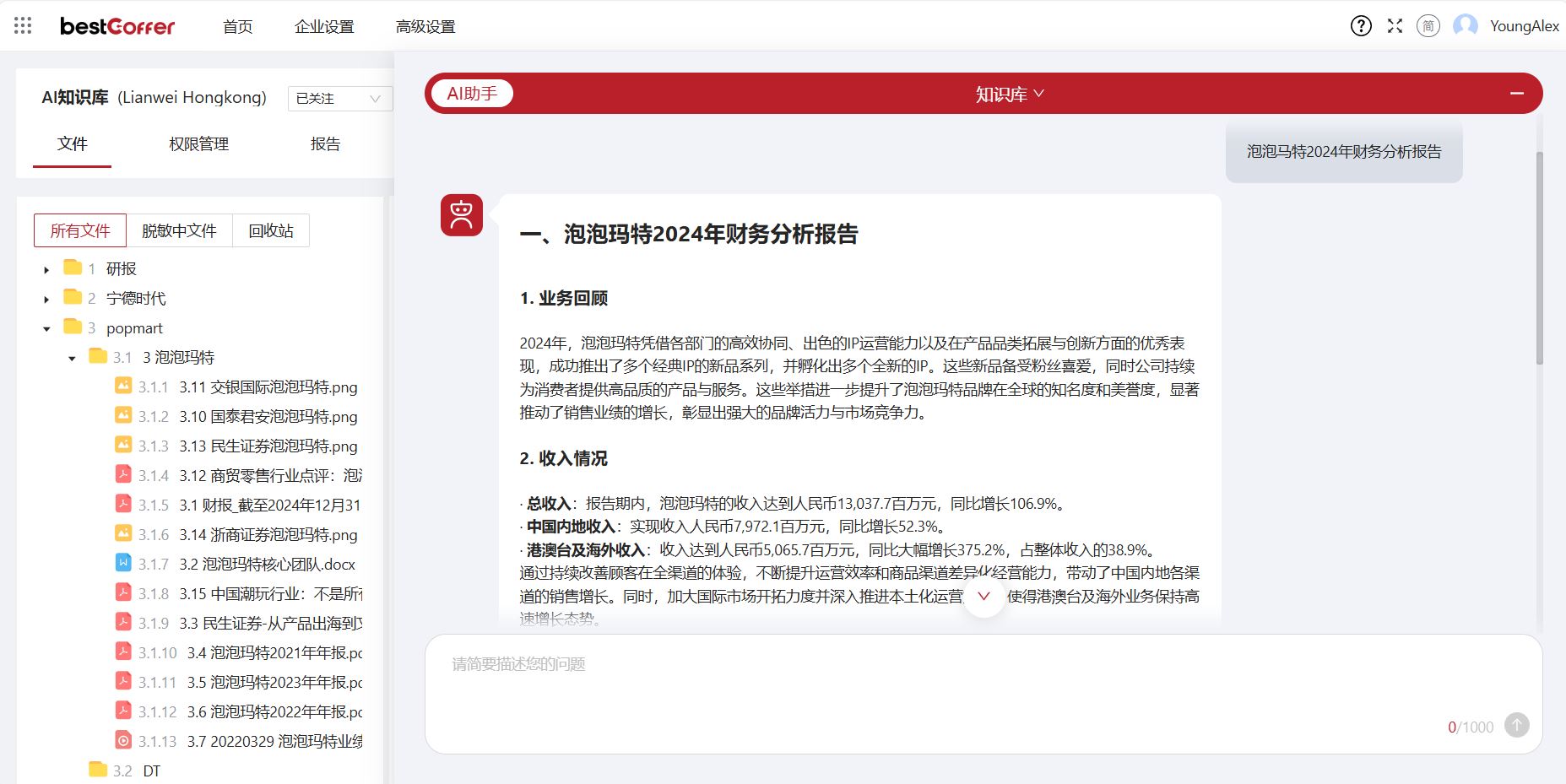Minimize the AI assistant panel
Viewport: 1566px width, 784px height.
coord(1517,94)
